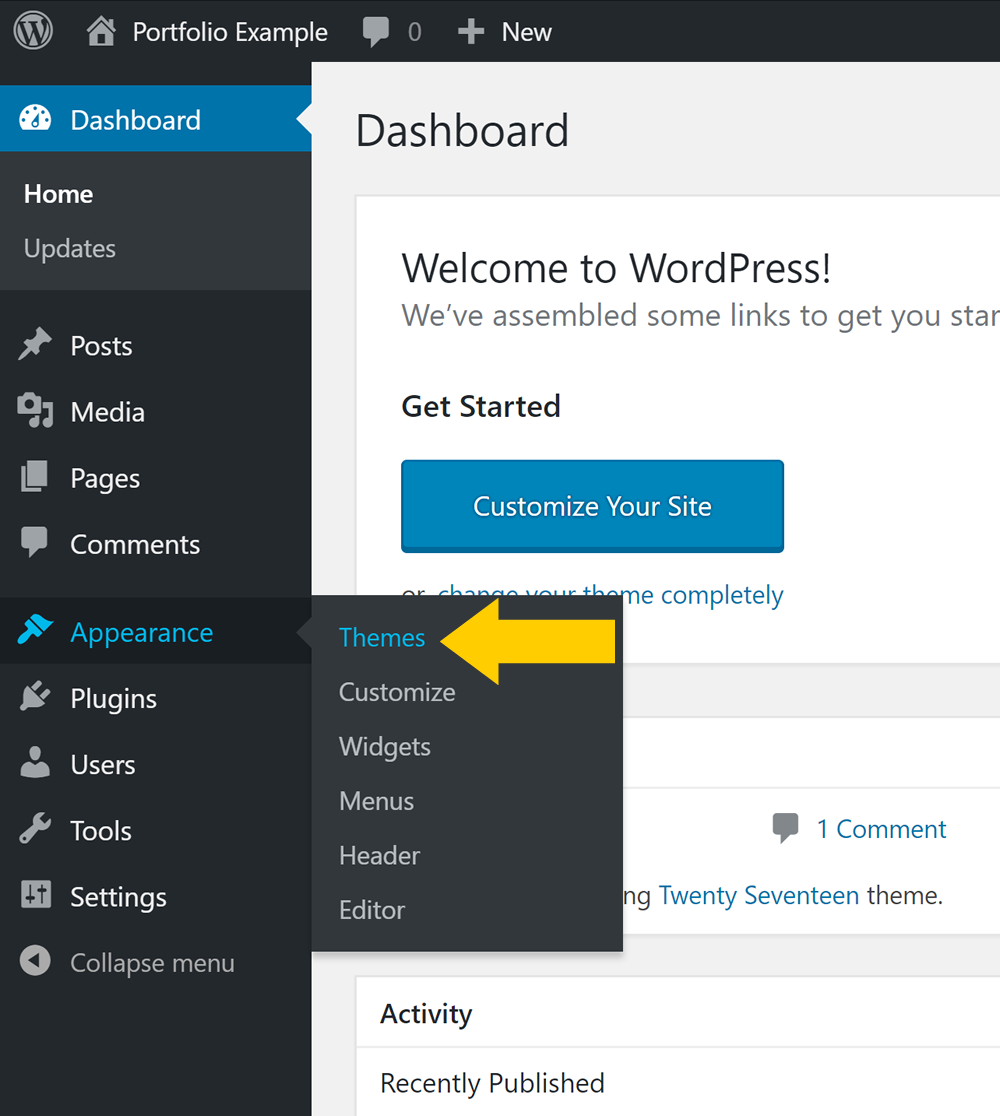Open the Home submenu item
This screenshot has height=1116, width=1000.
coord(58,194)
